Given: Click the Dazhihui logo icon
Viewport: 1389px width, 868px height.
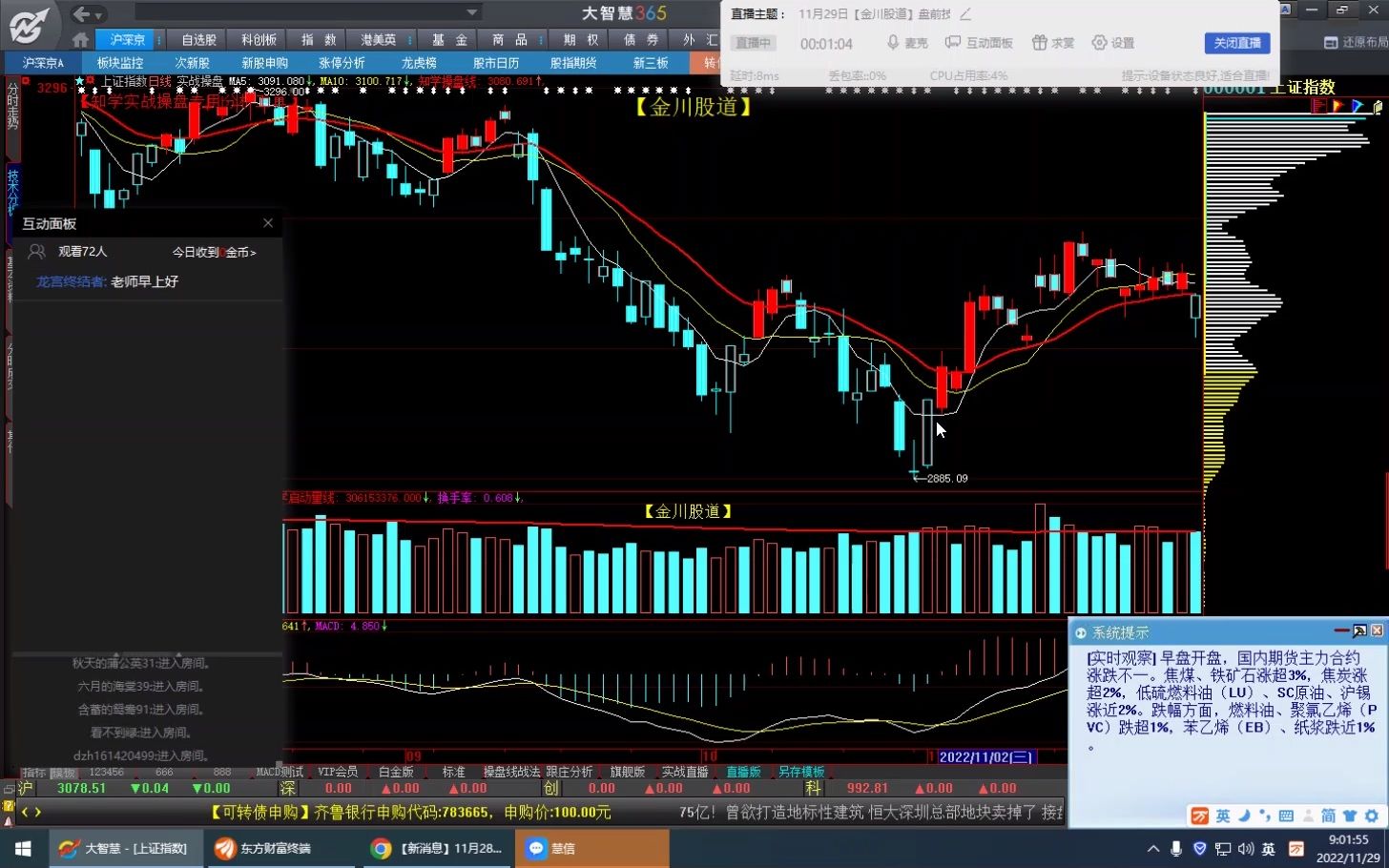Looking at the screenshot, I should [x=31, y=26].
